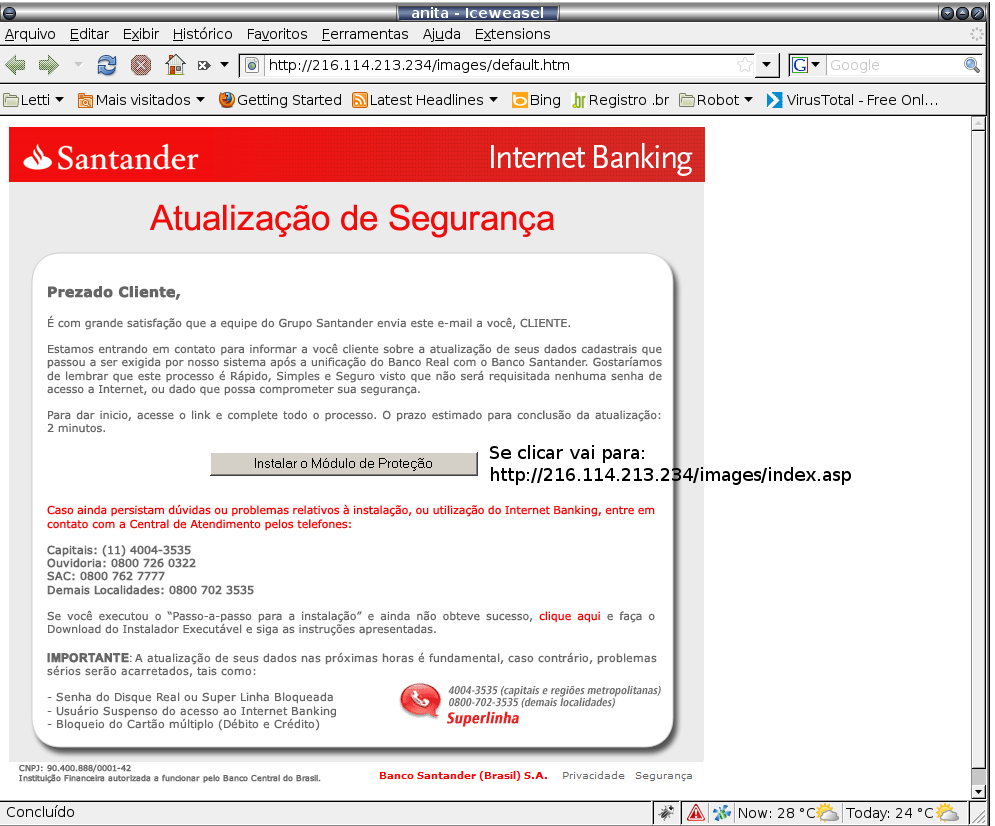Open the home page

[x=175, y=65]
